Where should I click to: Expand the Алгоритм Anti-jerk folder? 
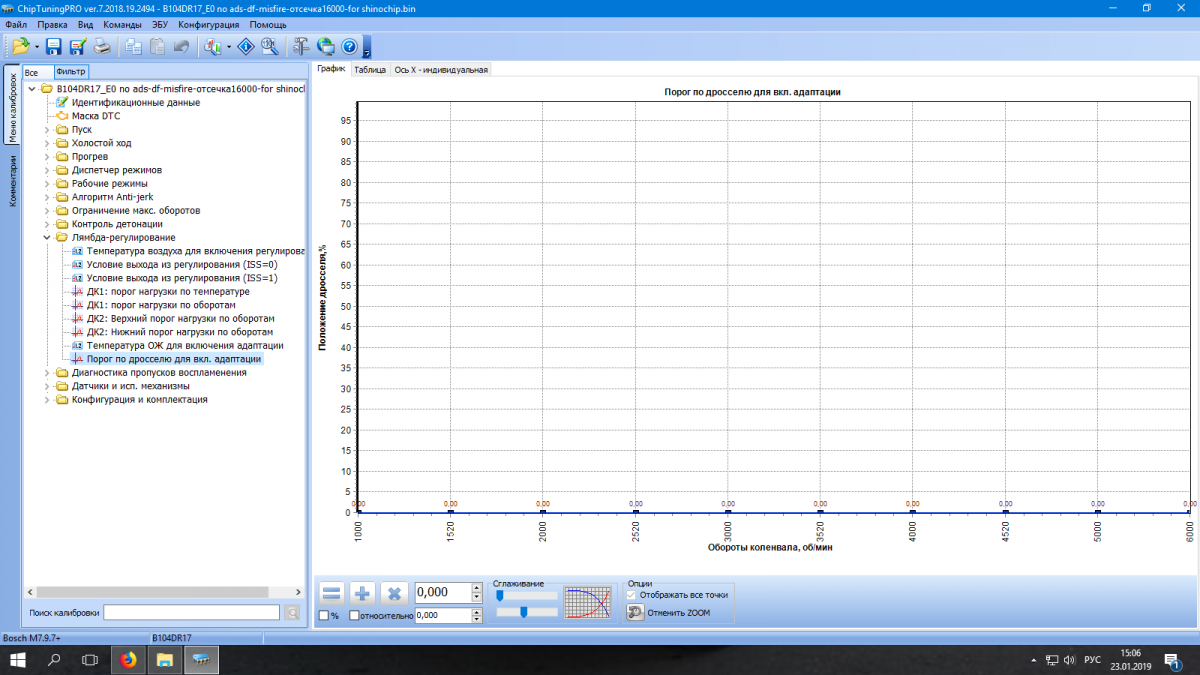[47, 197]
